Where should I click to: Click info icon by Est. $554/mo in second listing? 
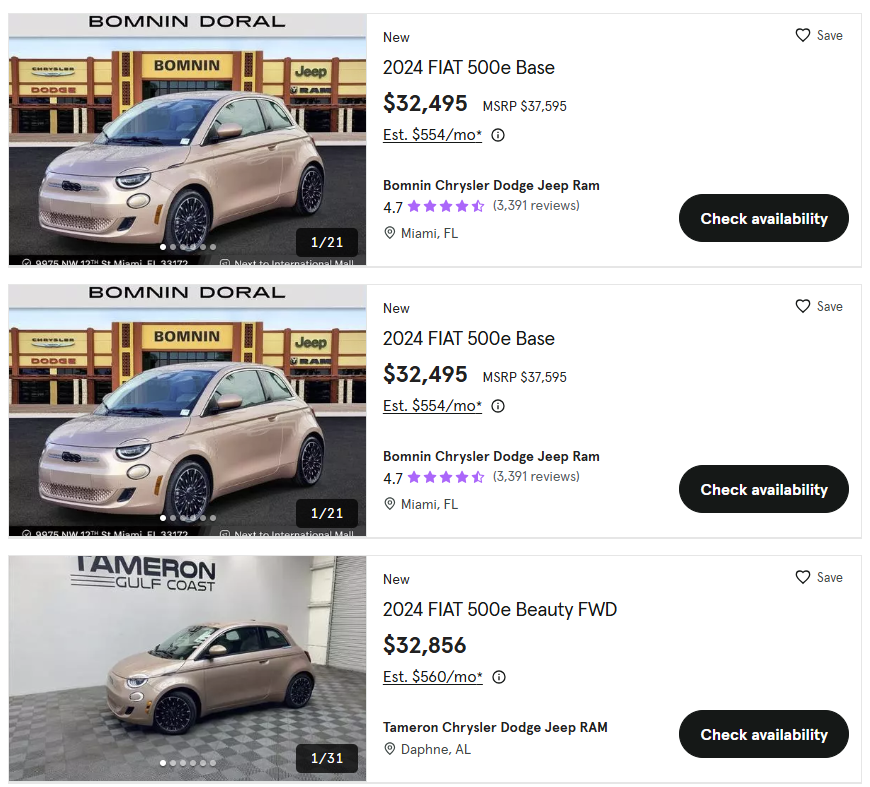click(x=498, y=406)
